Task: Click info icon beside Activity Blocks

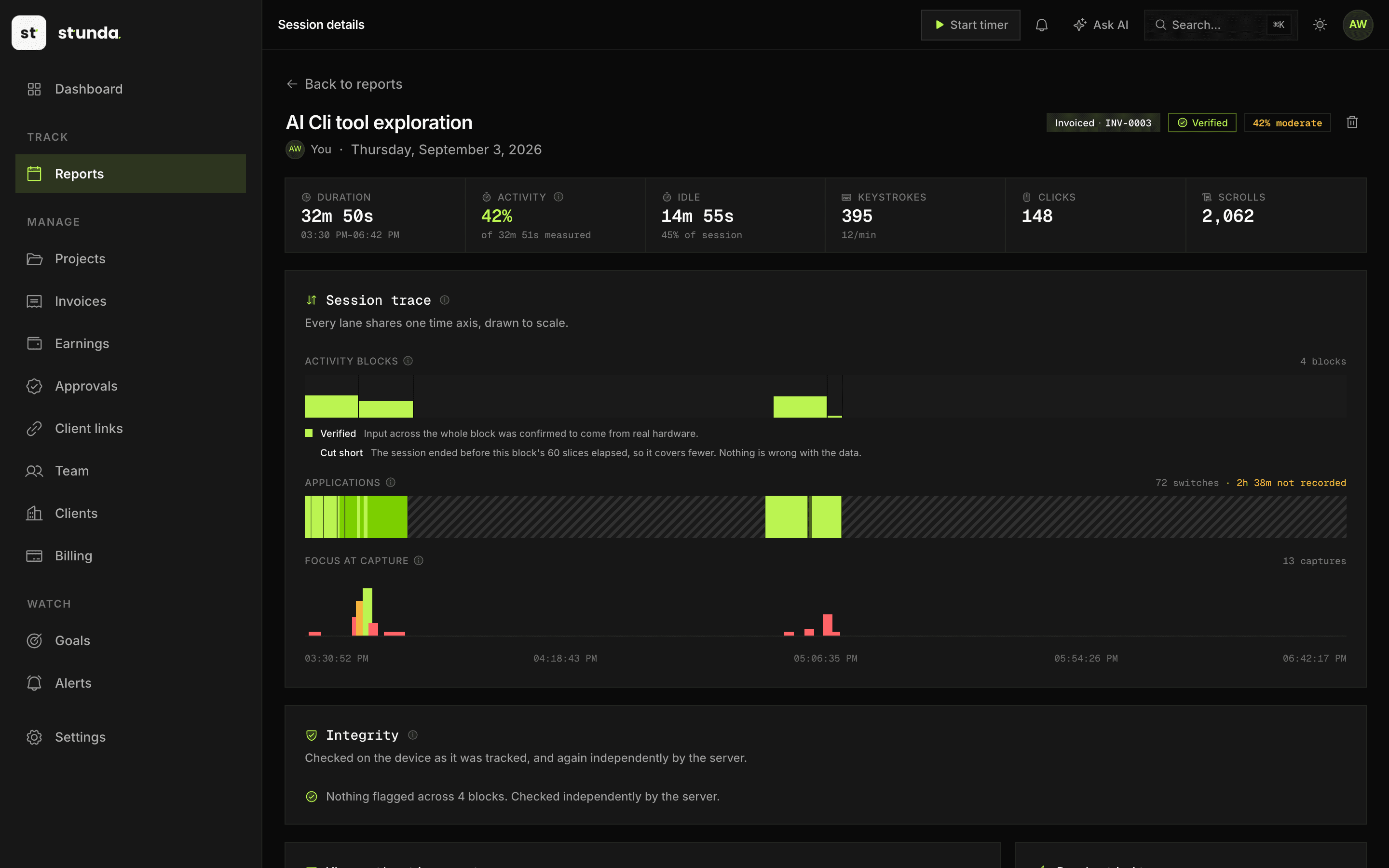Action: tap(408, 361)
